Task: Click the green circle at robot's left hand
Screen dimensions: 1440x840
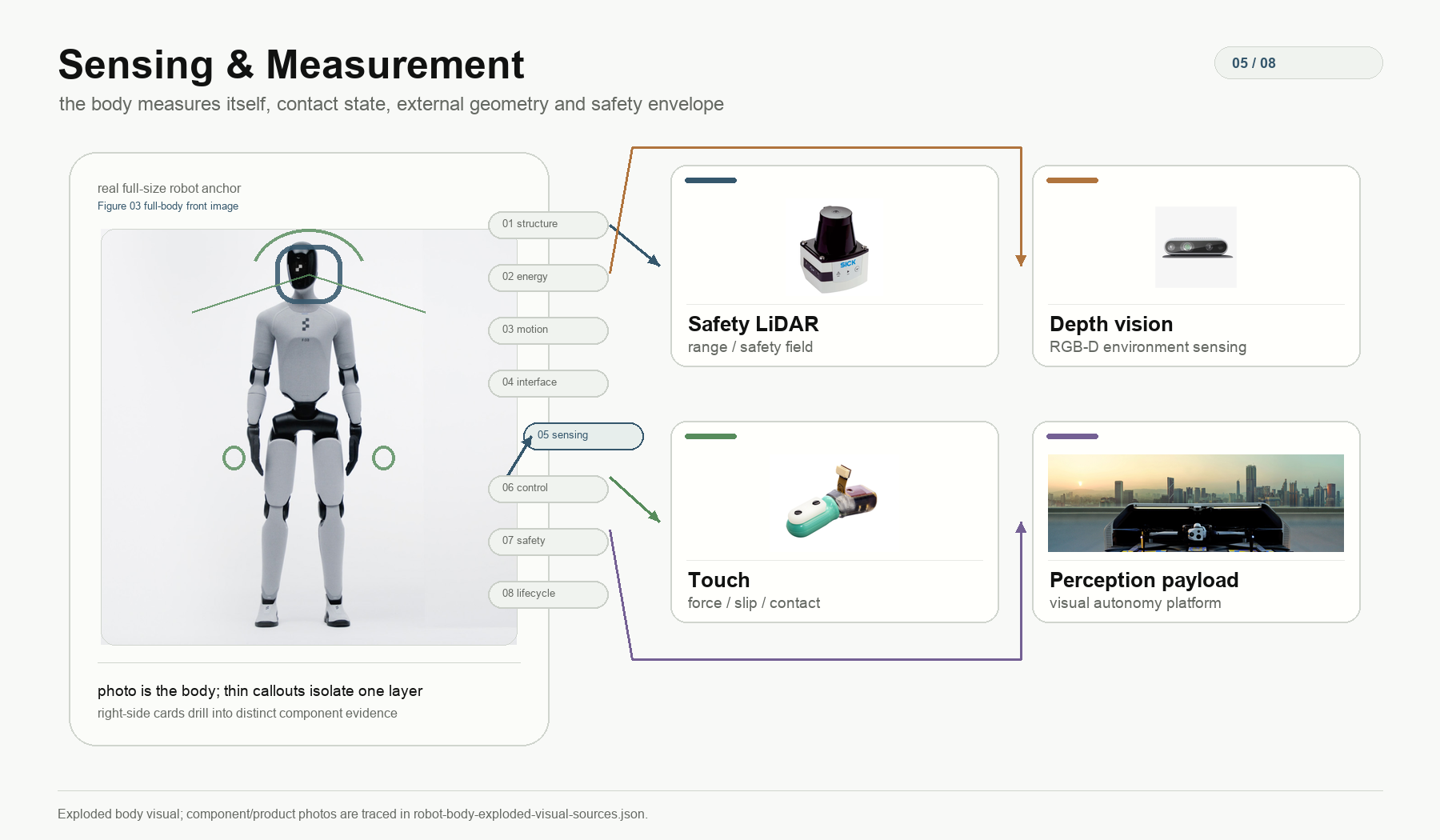Action: click(383, 458)
